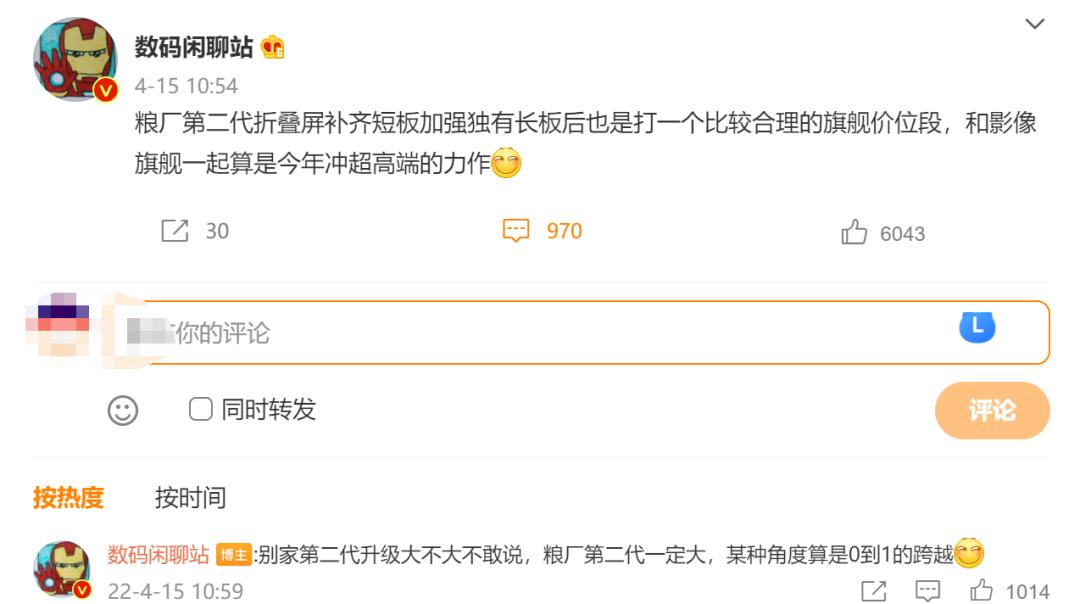Click the crown membership badge beside username

[x=273, y=47]
